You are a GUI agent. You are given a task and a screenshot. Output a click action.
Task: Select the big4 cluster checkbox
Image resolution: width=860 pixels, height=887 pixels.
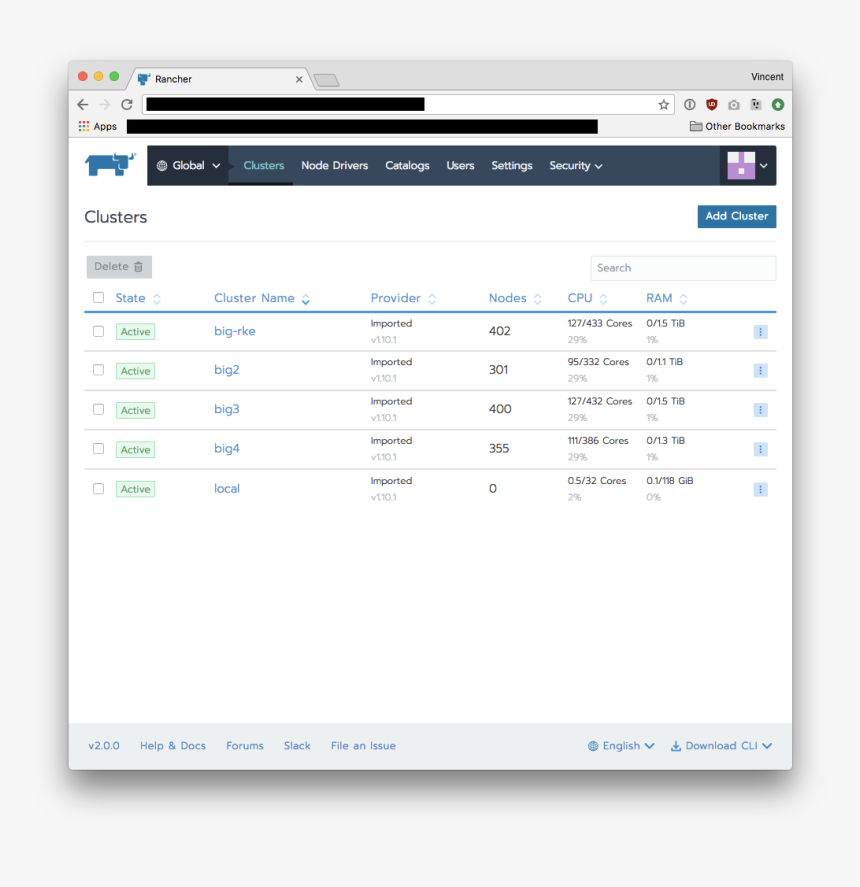(98, 449)
